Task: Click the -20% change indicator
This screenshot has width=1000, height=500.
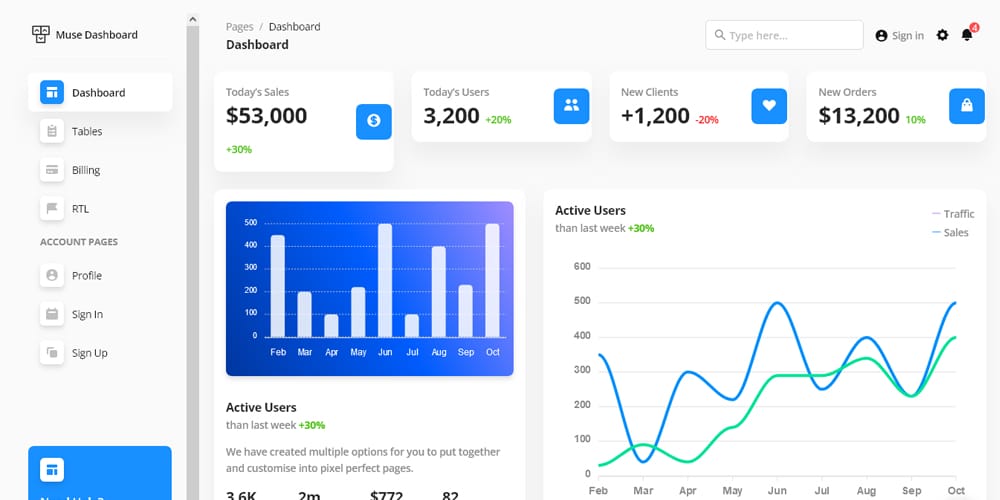Action: click(707, 120)
